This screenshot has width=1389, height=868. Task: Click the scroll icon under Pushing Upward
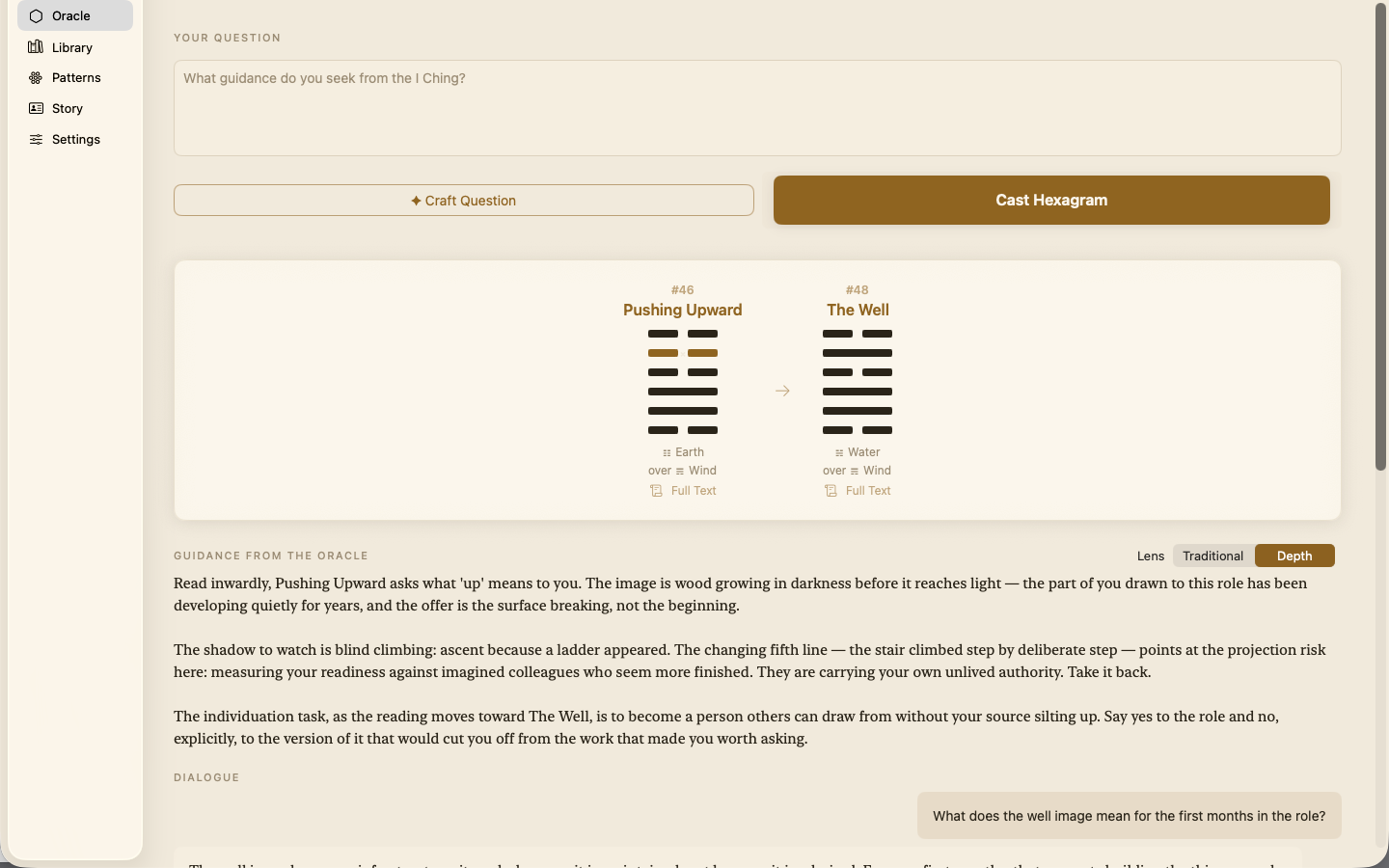656,491
